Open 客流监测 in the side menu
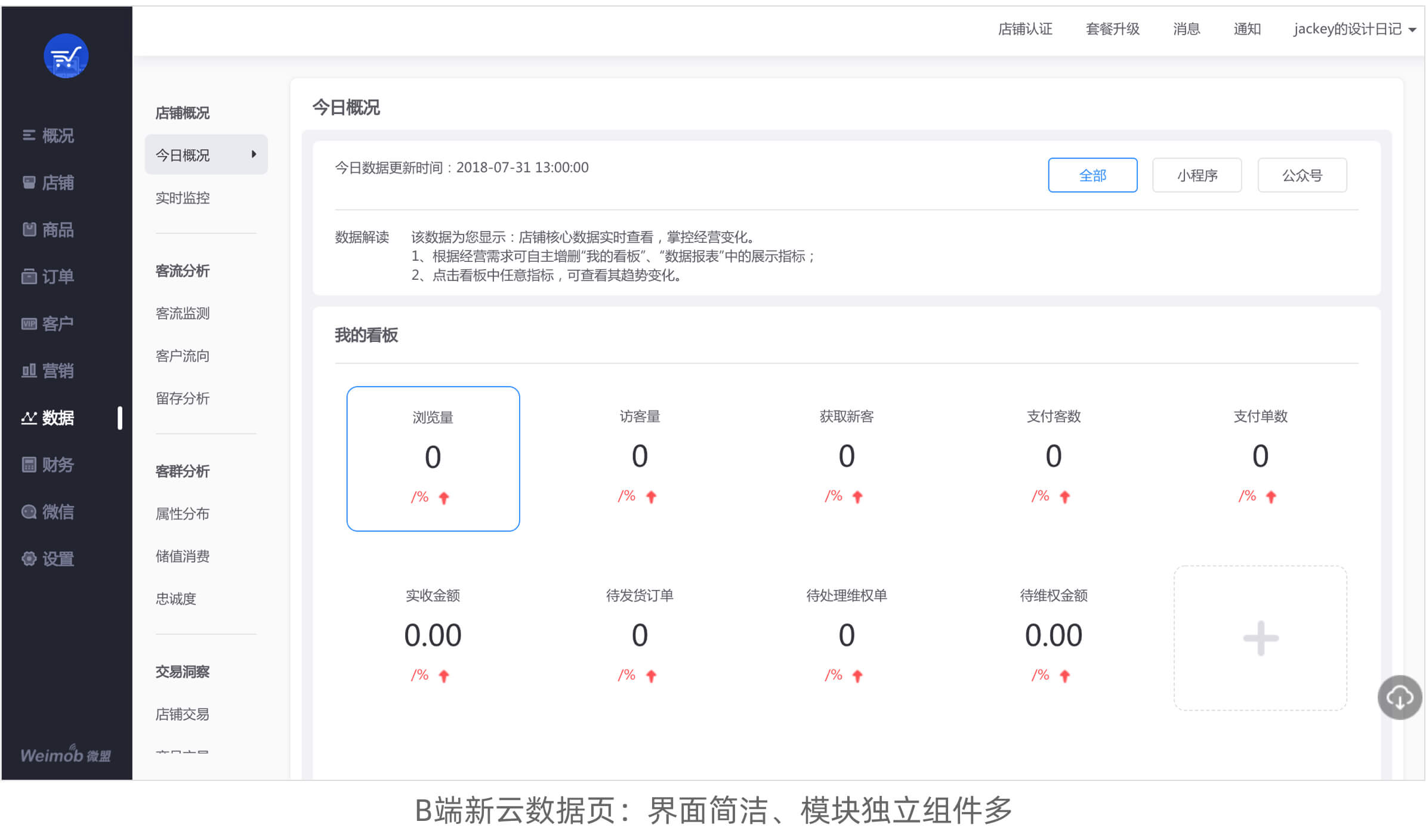The image size is (1426, 840). coord(183,313)
